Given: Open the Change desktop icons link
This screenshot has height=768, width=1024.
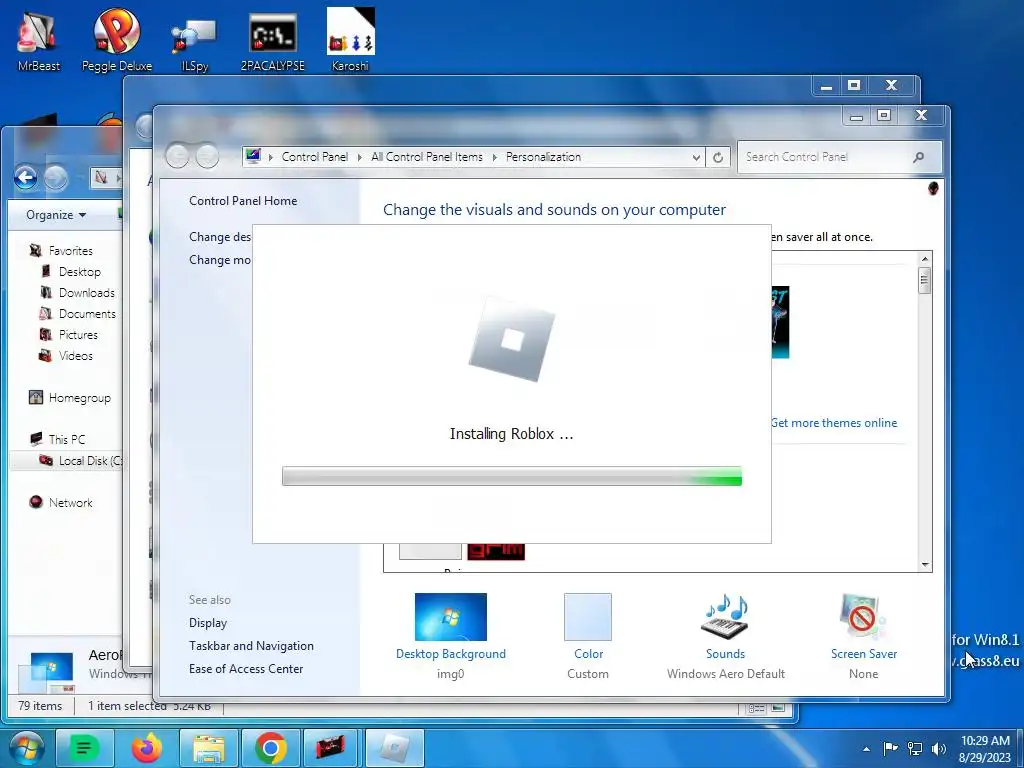Looking at the screenshot, I should [x=220, y=237].
